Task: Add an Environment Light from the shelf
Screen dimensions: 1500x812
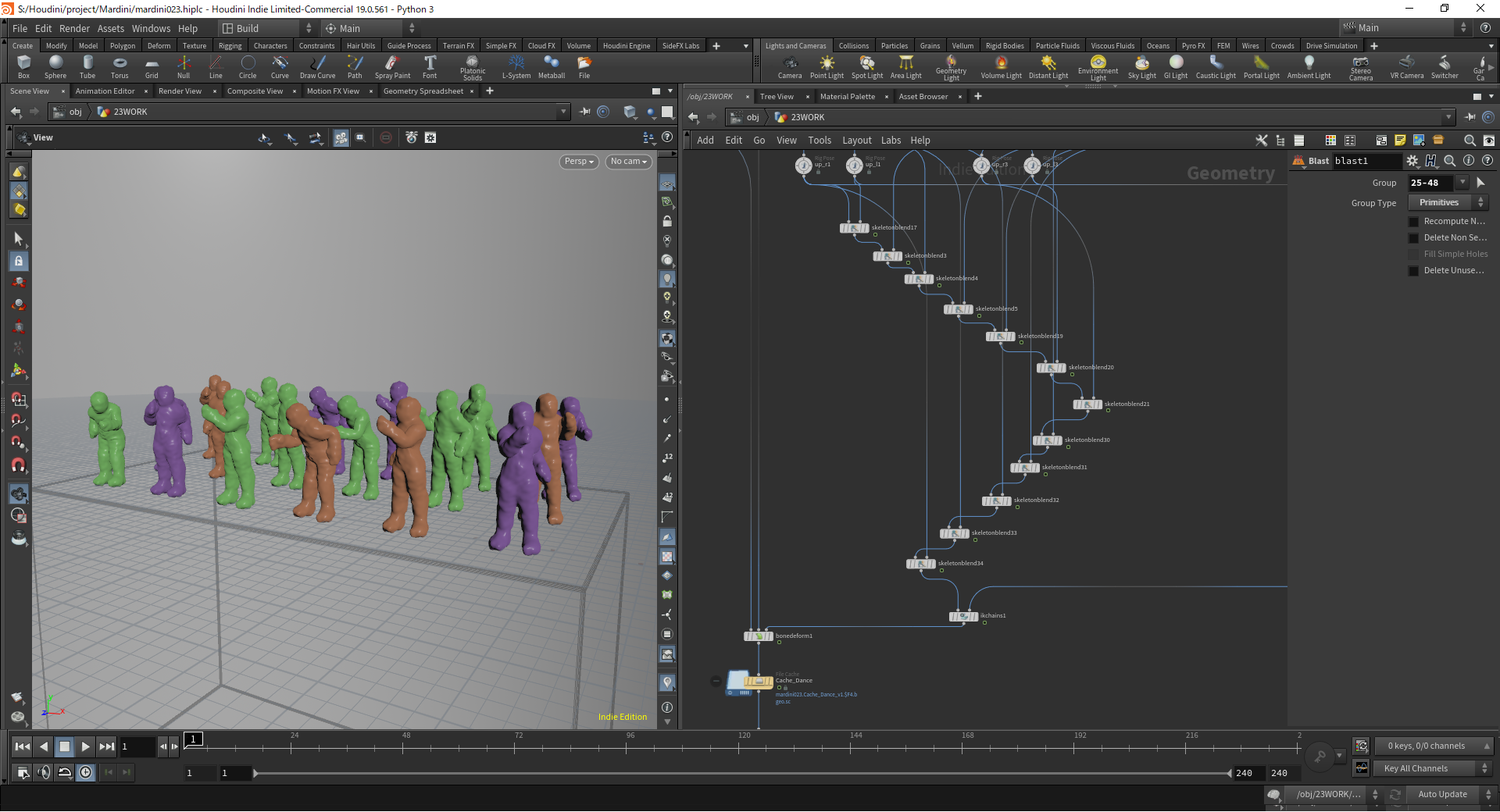Action: [x=1098, y=68]
